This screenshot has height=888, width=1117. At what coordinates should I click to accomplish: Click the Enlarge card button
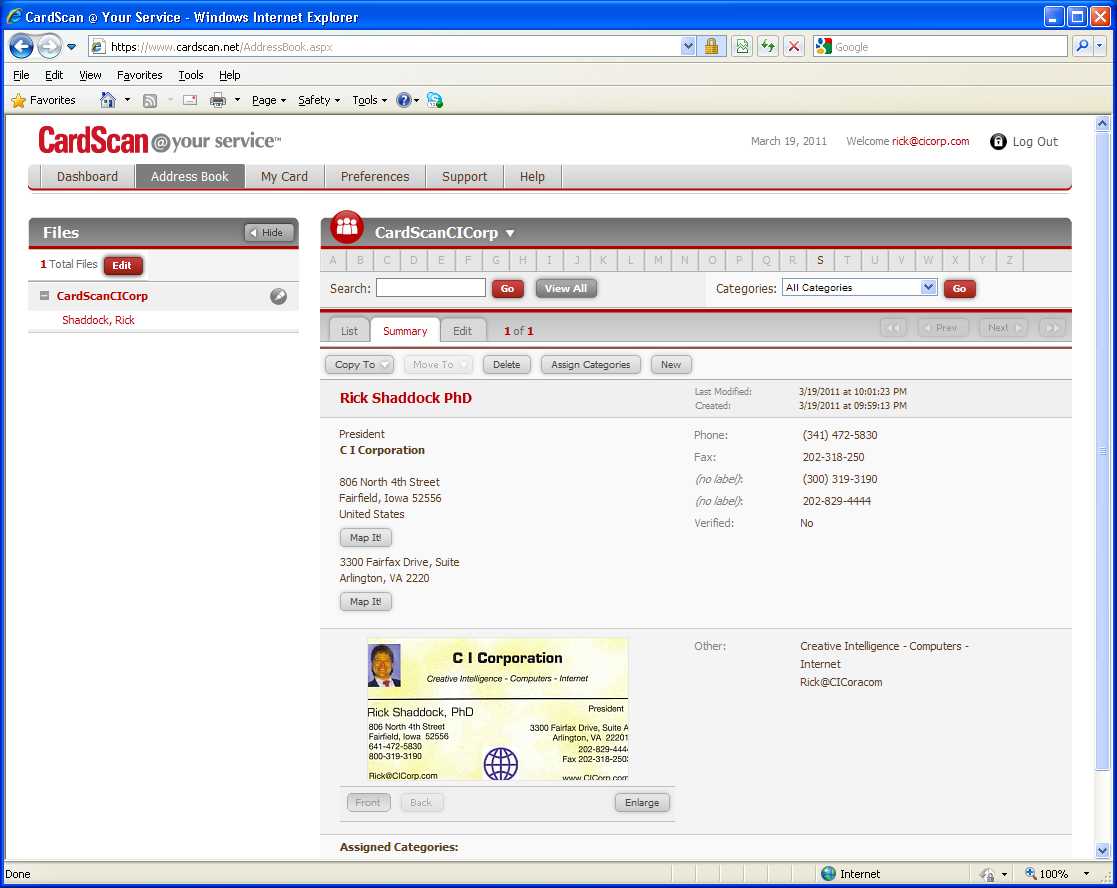(x=642, y=803)
